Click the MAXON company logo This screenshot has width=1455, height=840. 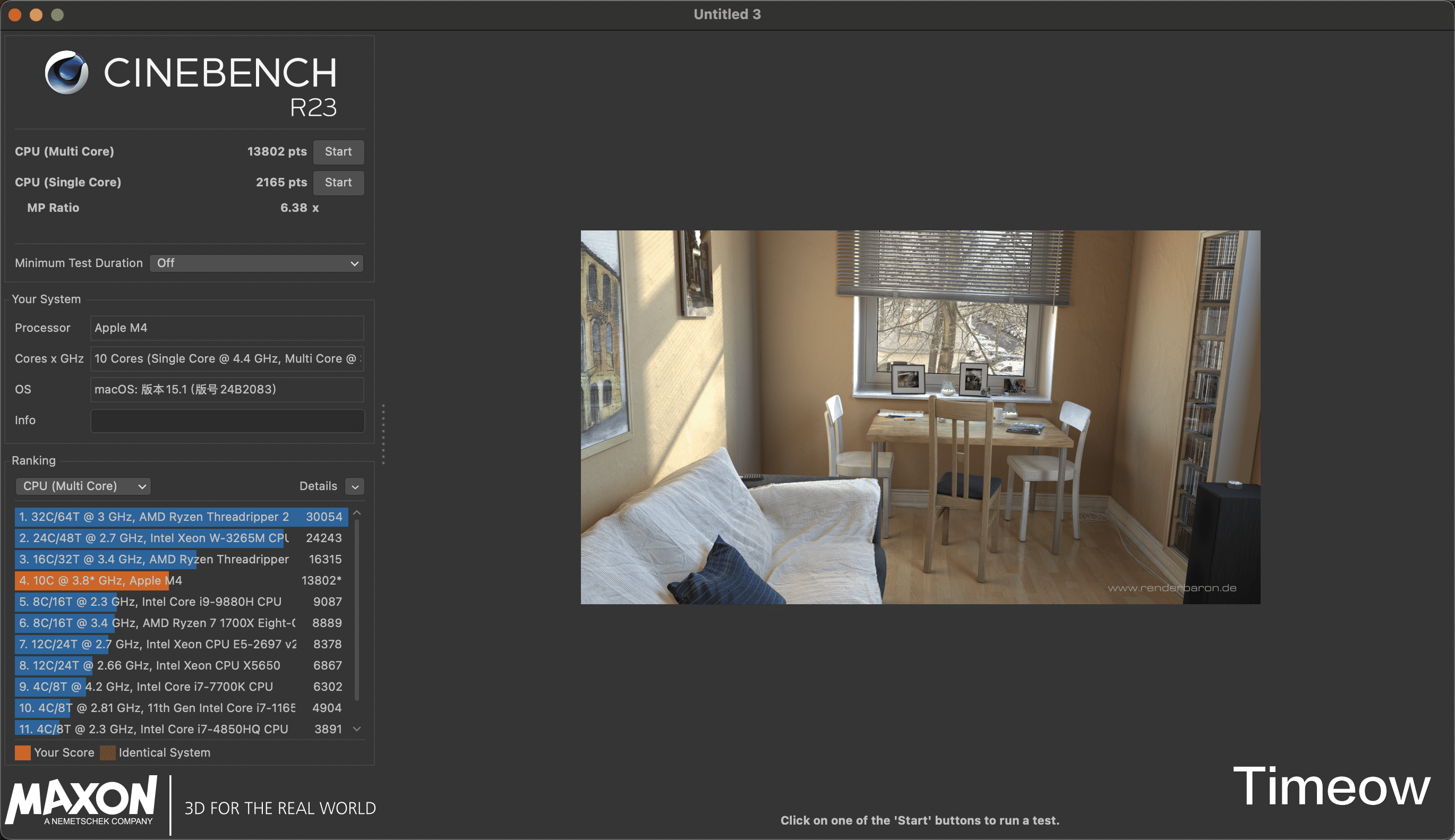pos(82,800)
